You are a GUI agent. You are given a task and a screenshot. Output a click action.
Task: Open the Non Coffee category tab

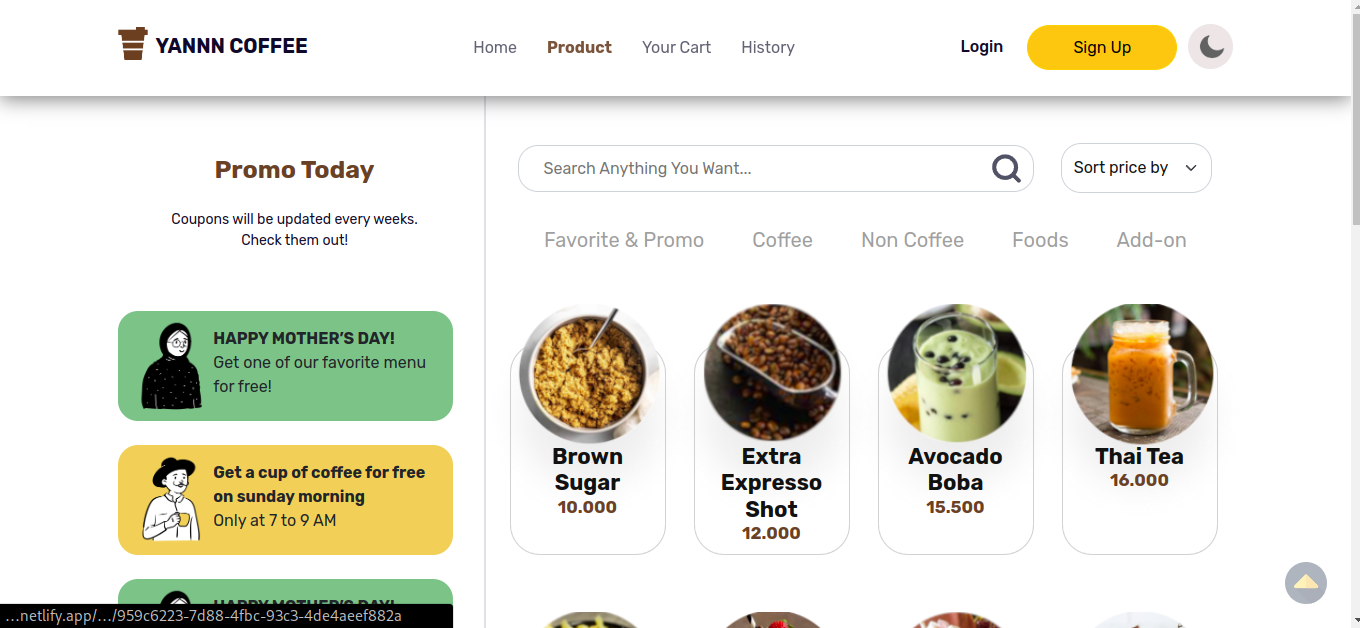(x=912, y=240)
